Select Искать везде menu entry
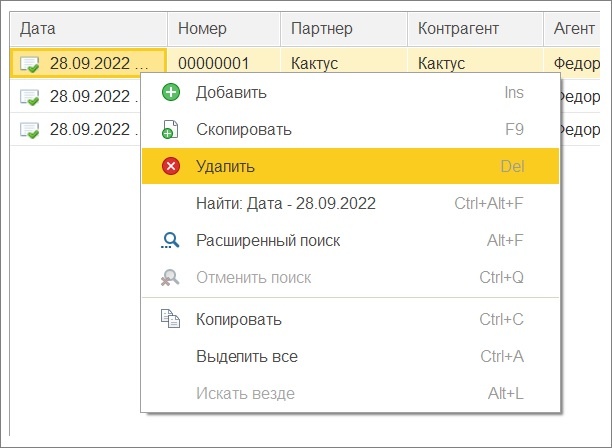This screenshot has height=448, width=612. (350, 393)
